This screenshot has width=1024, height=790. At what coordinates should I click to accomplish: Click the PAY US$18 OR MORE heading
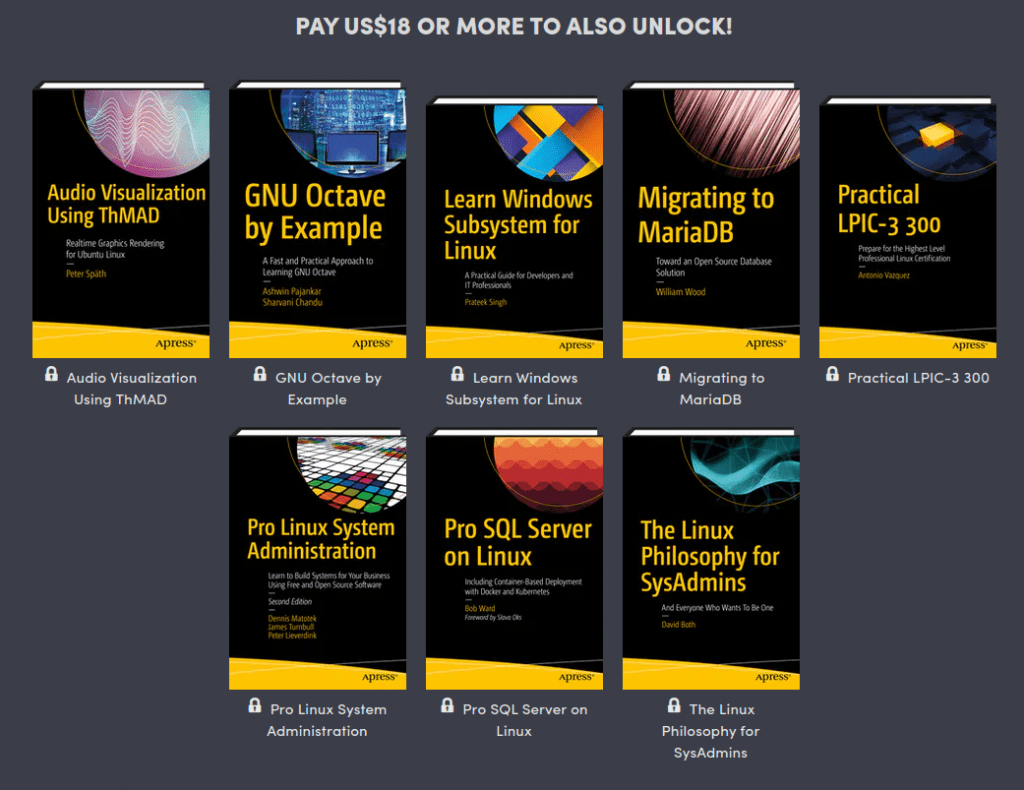coord(512,26)
